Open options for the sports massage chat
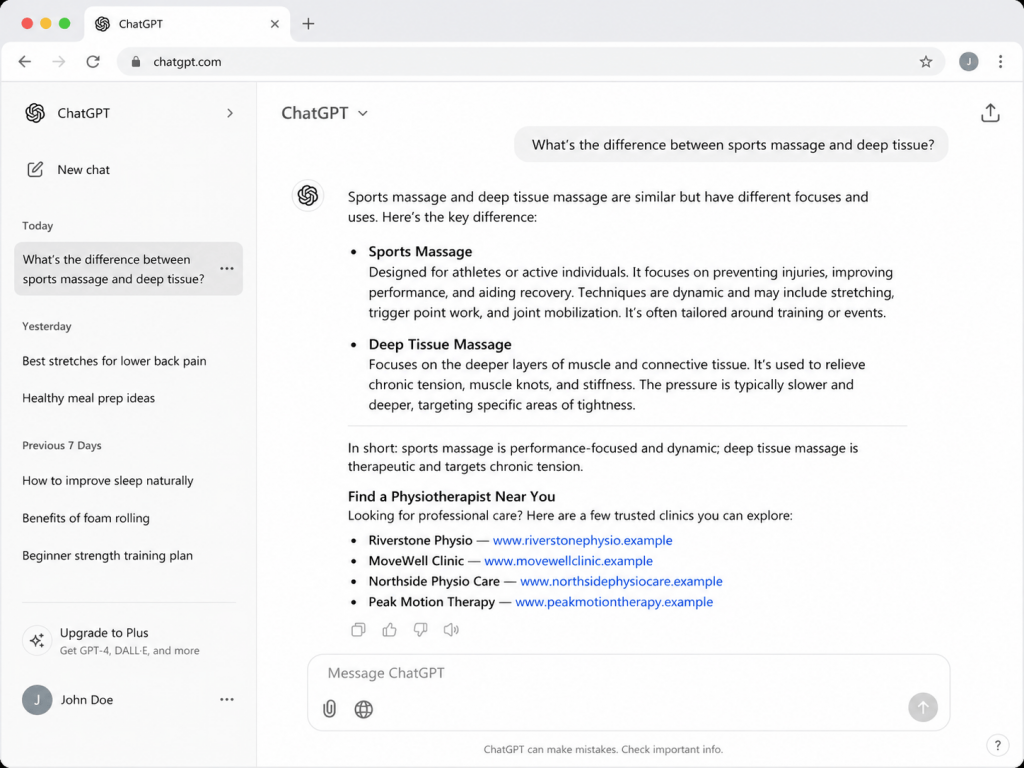Viewport: 1024px width, 768px height. (227, 268)
